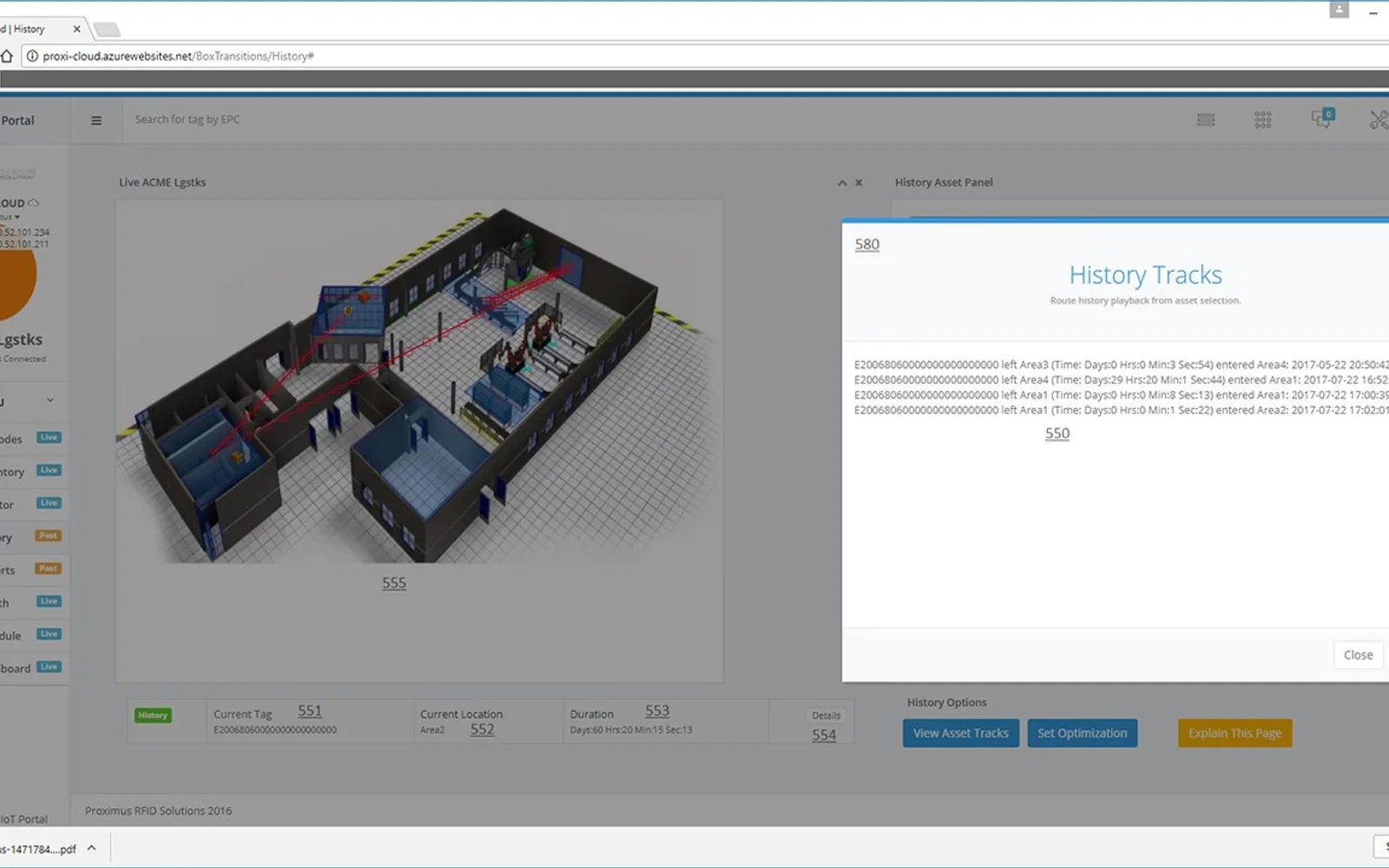
Task: Open the sidebar item ending in "rts"
Action: click(30, 569)
